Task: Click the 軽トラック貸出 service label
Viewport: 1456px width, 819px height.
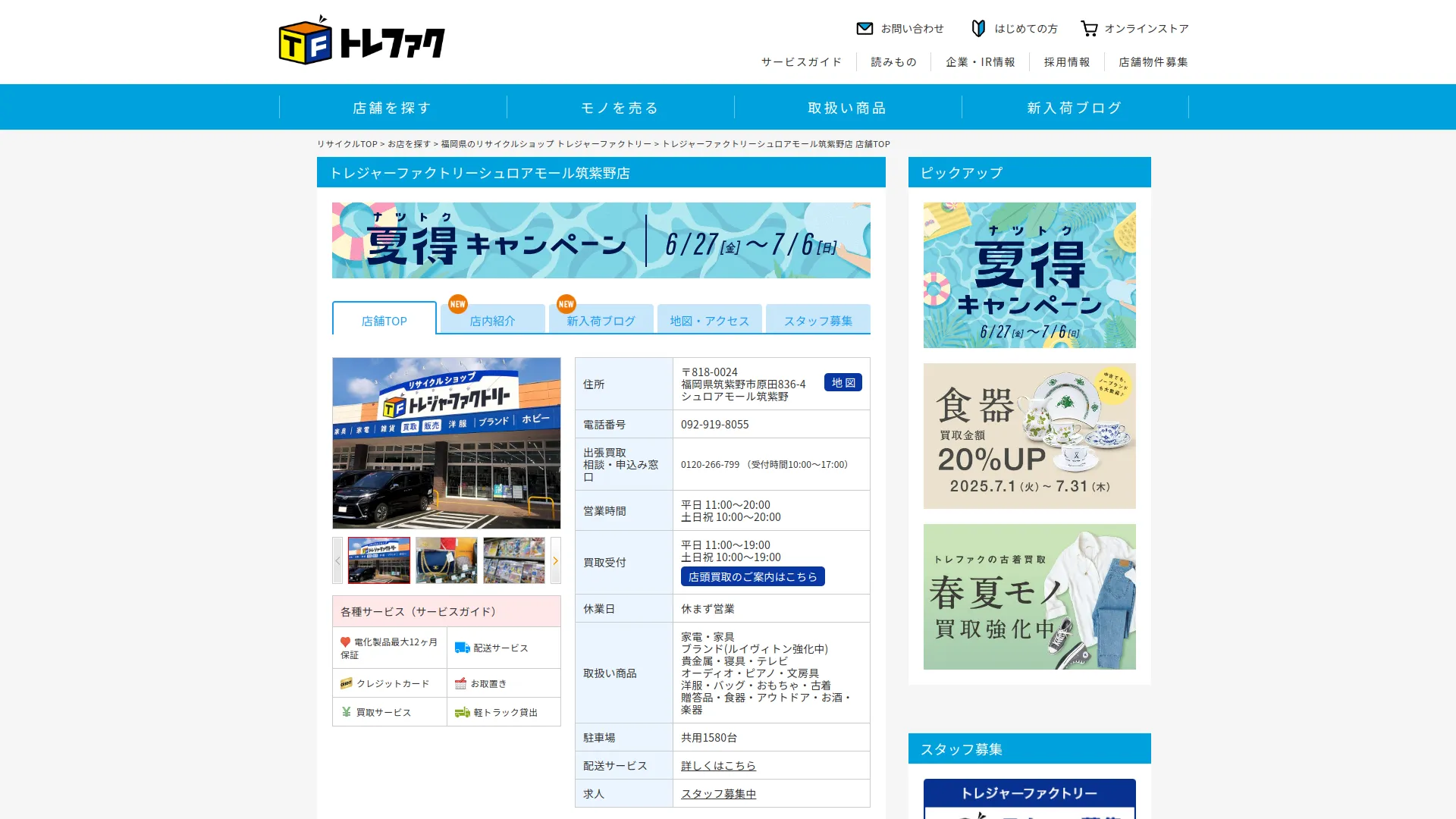Action: pyautogui.click(x=506, y=712)
